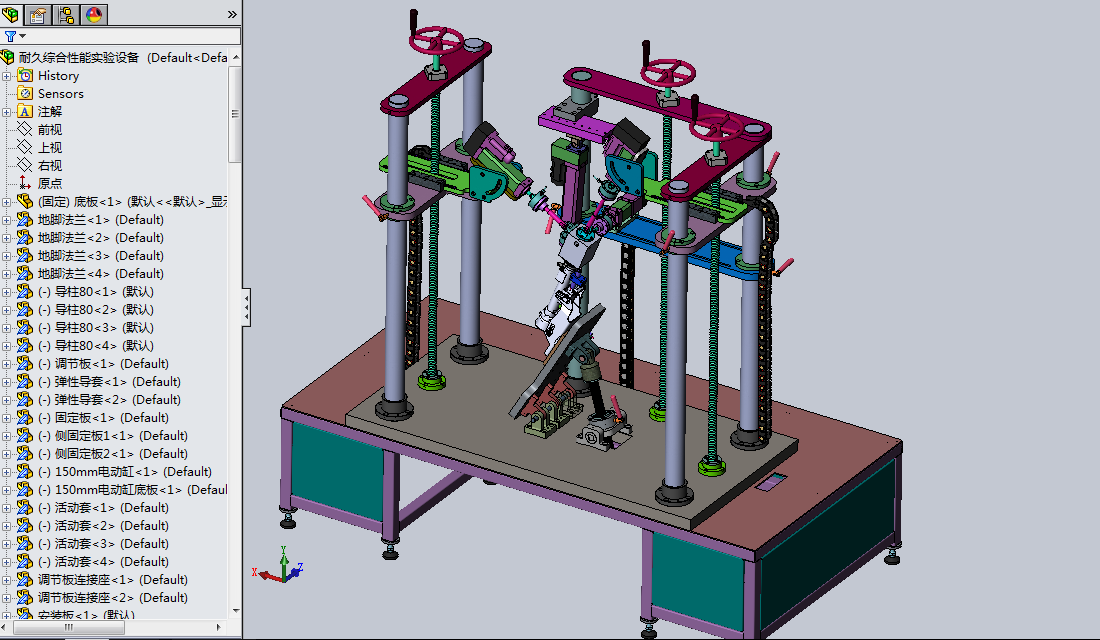Switch to the ConfigurationManager tab
This screenshot has height=640, width=1100.
[x=66, y=14]
